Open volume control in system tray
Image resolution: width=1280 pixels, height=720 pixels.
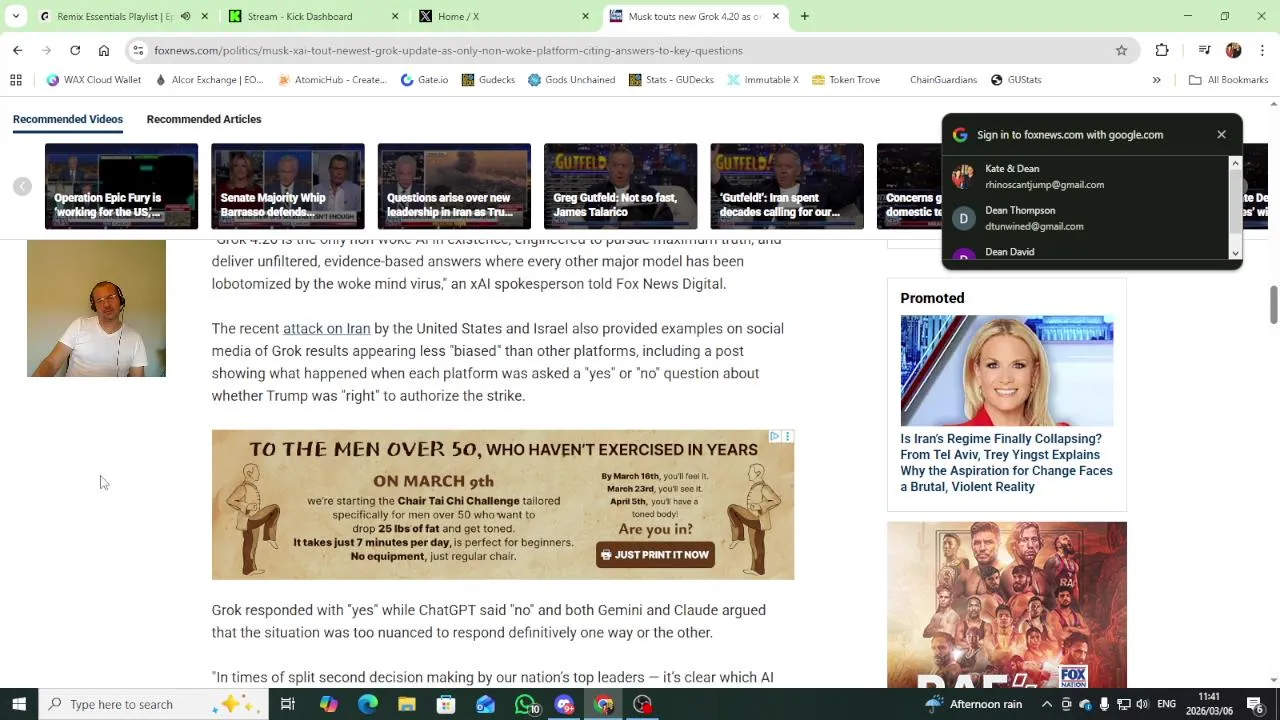(x=1142, y=704)
